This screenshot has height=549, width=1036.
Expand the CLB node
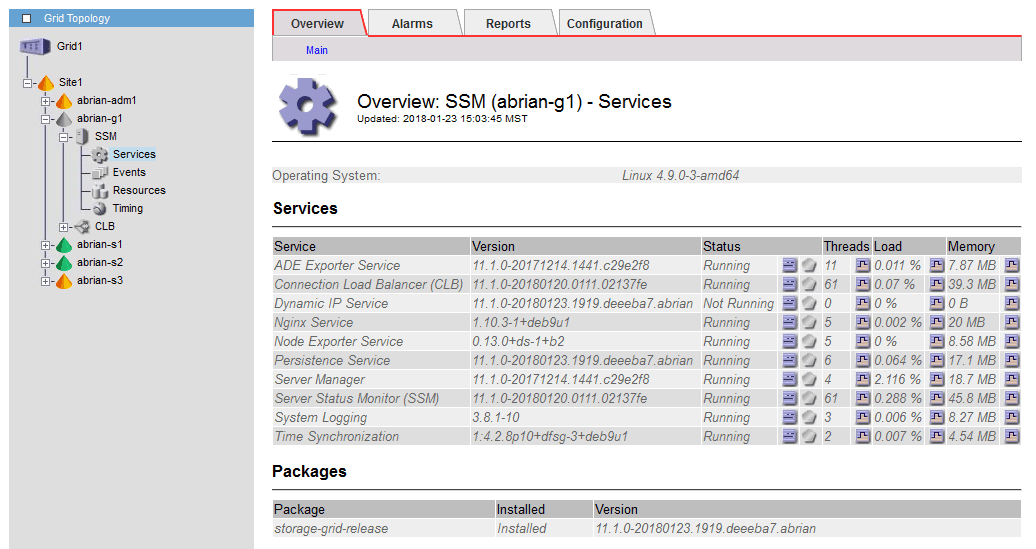click(63, 227)
